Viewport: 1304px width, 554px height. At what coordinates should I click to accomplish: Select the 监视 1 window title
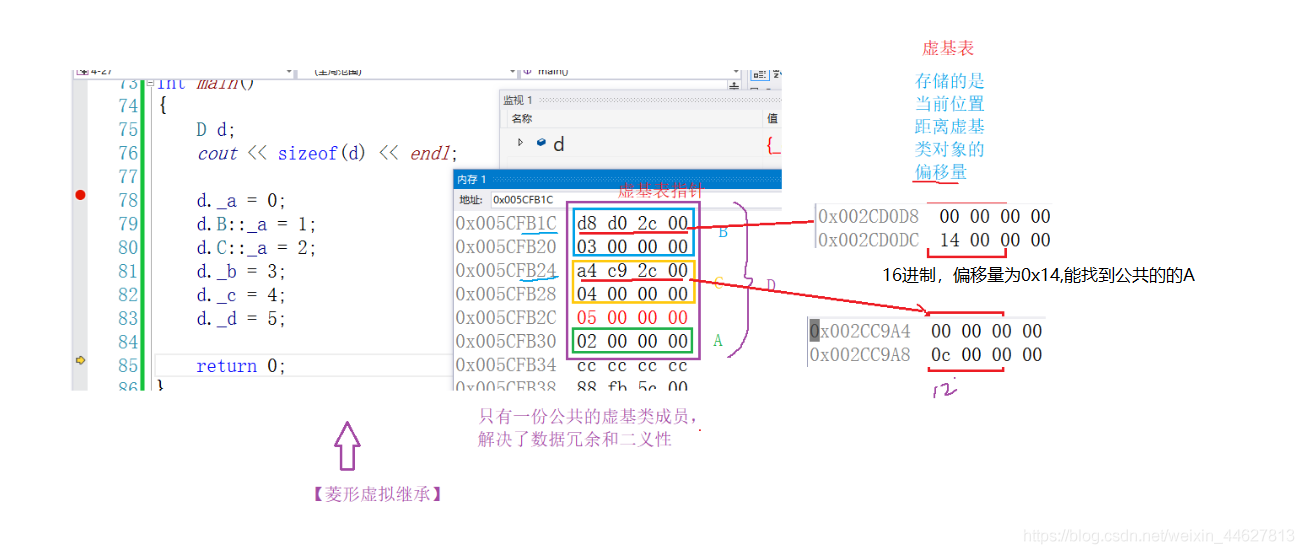(519, 100)
